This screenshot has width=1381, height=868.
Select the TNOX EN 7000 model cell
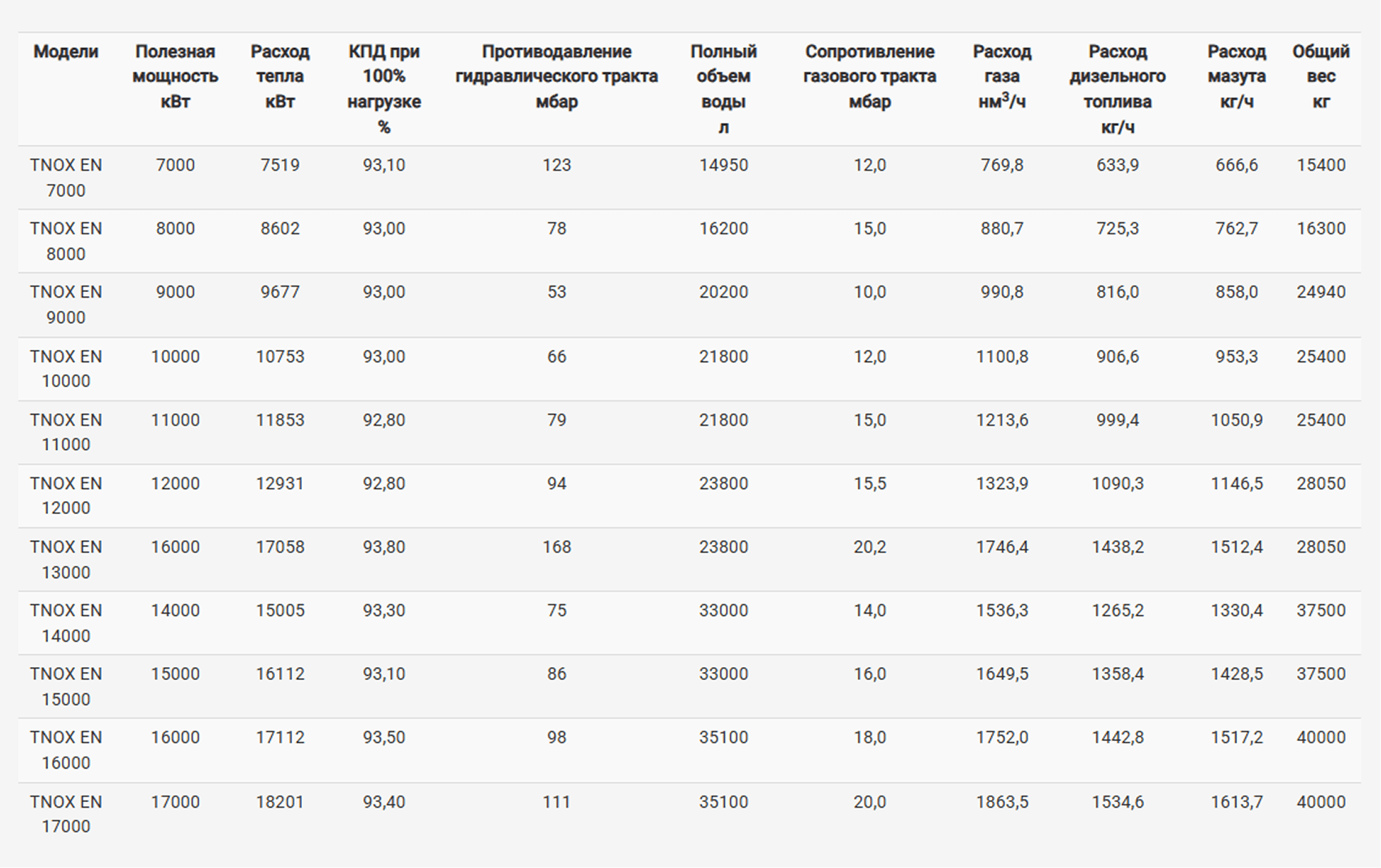66,177
